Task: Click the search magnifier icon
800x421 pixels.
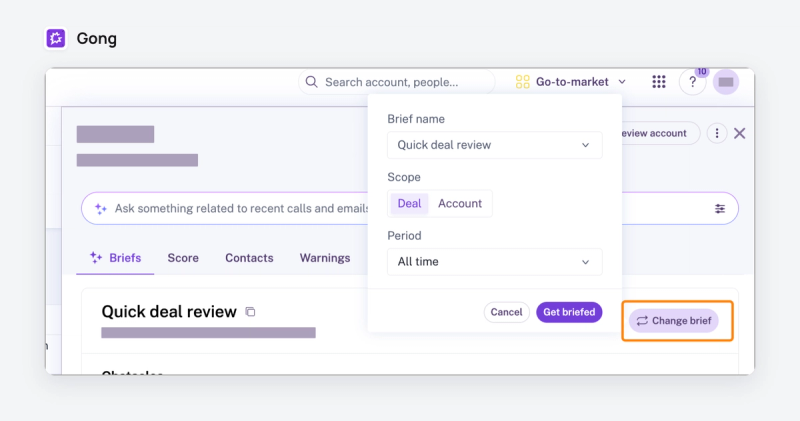Action: (x=311, y=82)
